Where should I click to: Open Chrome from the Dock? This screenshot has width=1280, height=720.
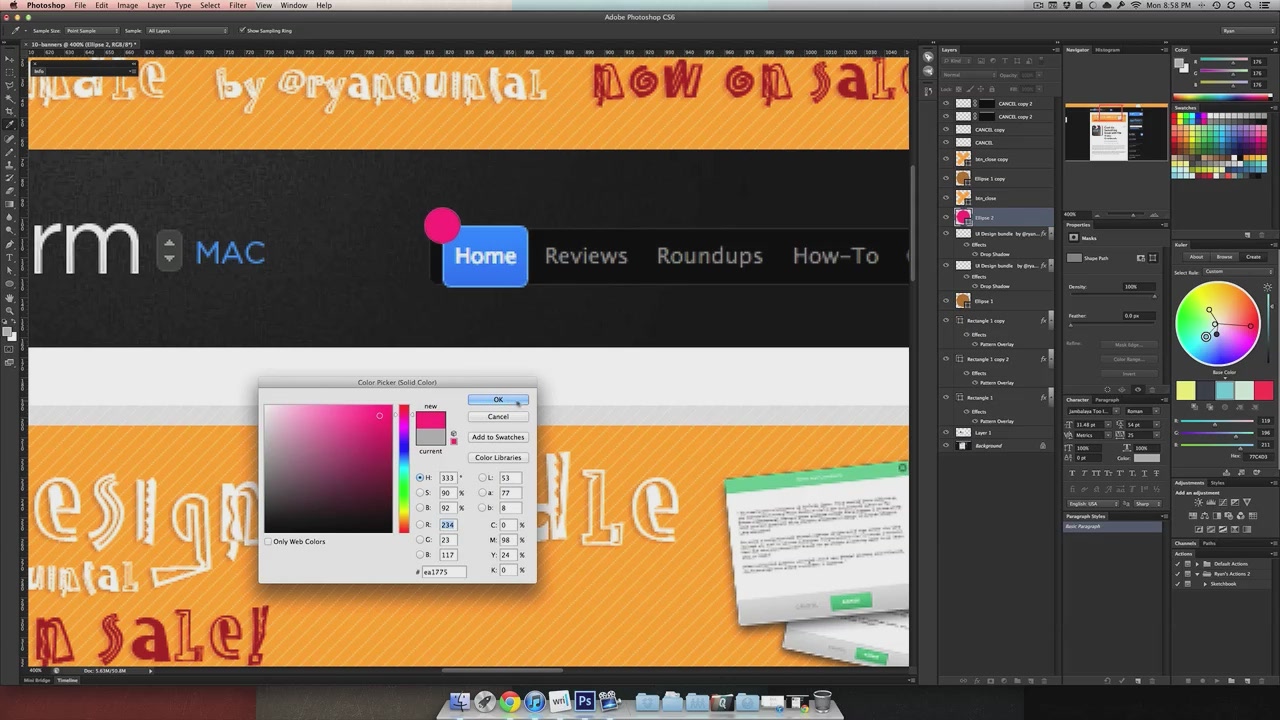click(x=510, y=702)
